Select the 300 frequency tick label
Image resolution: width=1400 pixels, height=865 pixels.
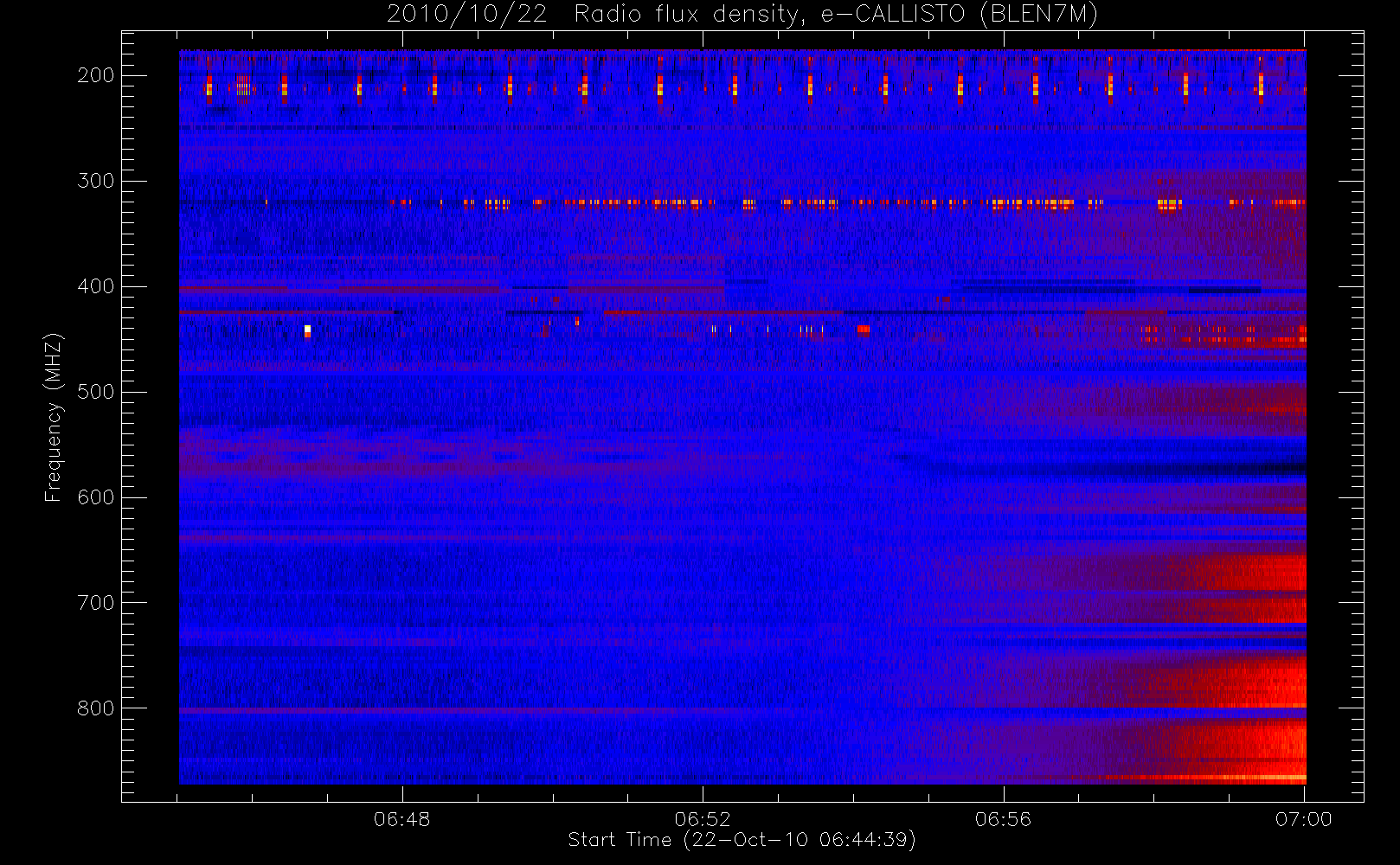(95, 181)
